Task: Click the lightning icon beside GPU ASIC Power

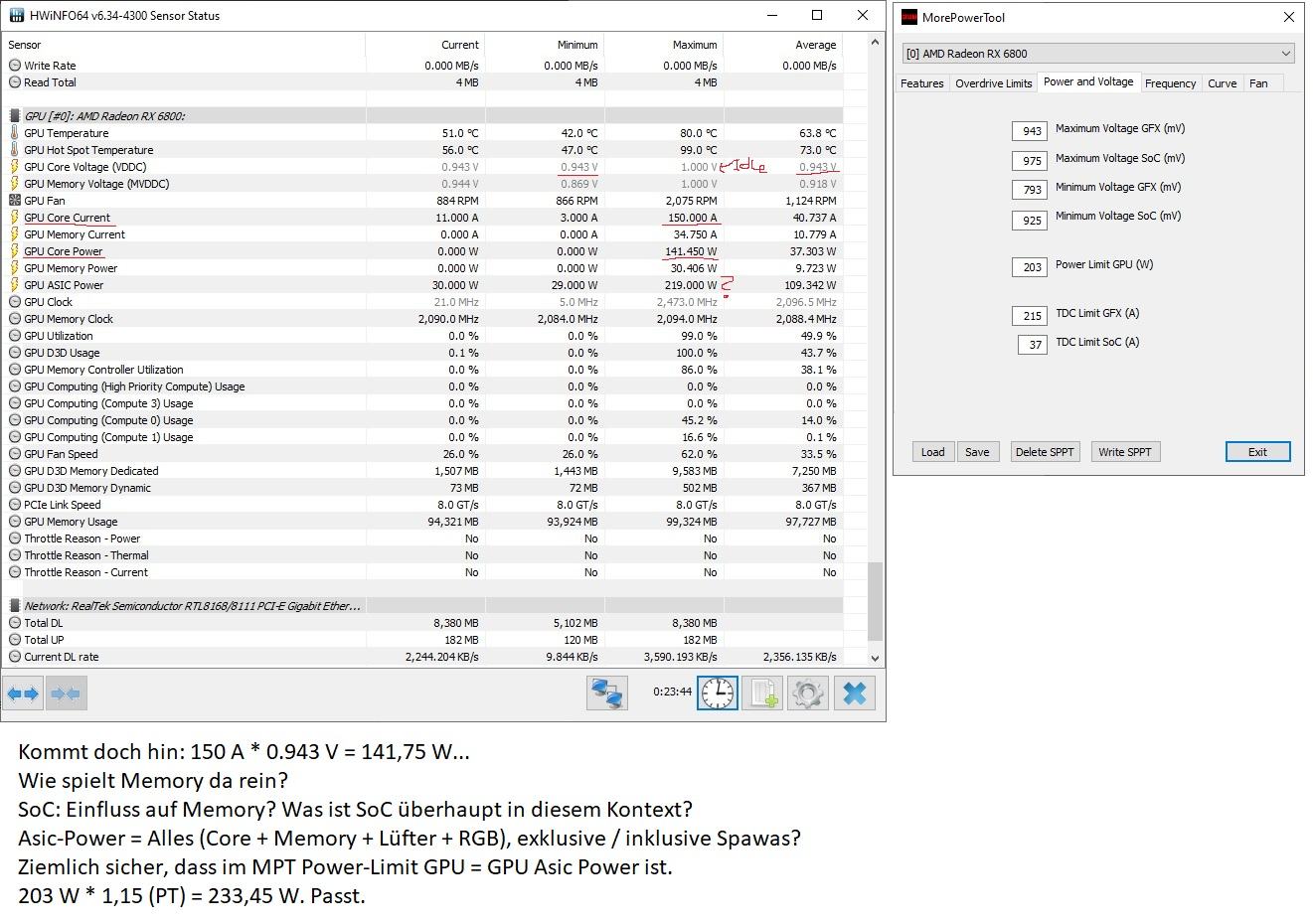Action: tap(15, 285)
